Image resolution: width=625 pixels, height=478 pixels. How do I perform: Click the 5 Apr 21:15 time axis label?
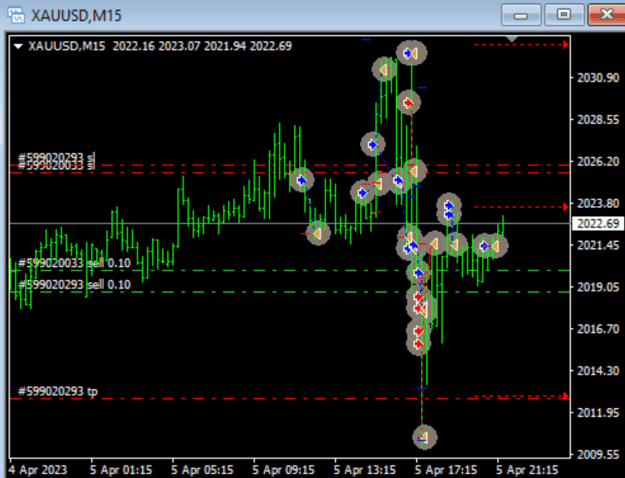[528, 470]
